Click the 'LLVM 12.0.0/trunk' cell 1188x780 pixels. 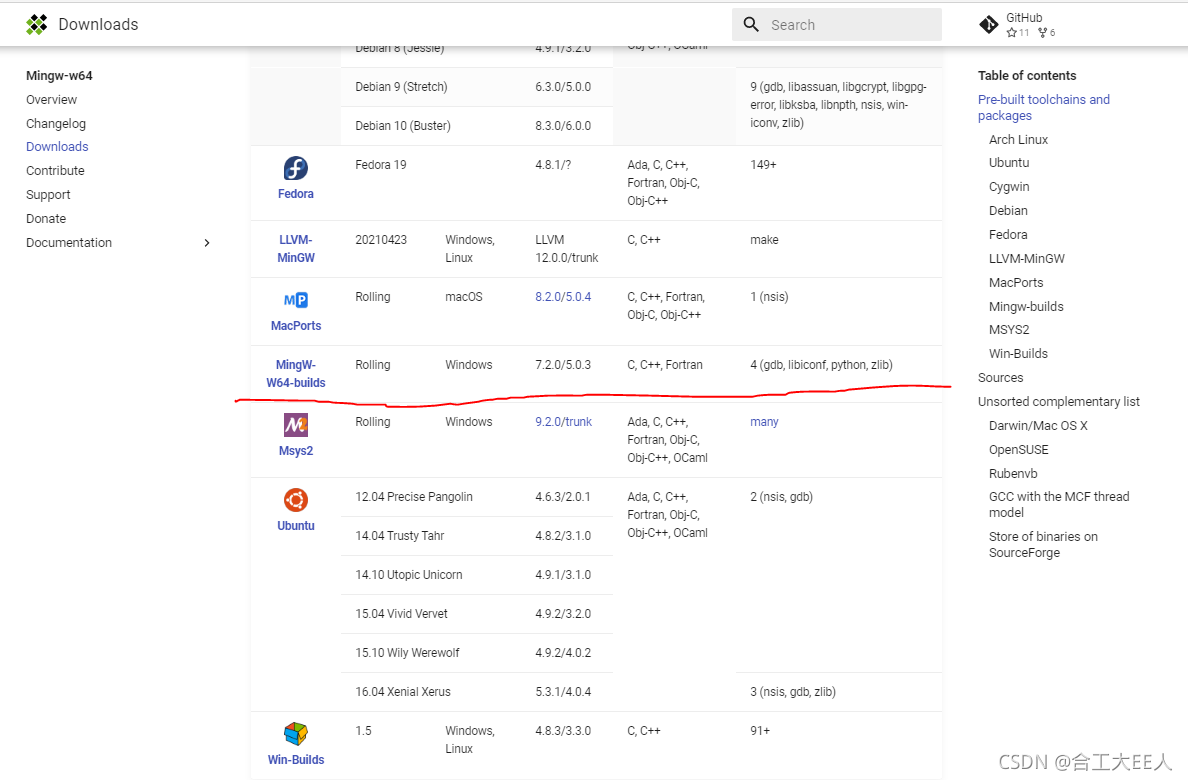click(567, 249)
